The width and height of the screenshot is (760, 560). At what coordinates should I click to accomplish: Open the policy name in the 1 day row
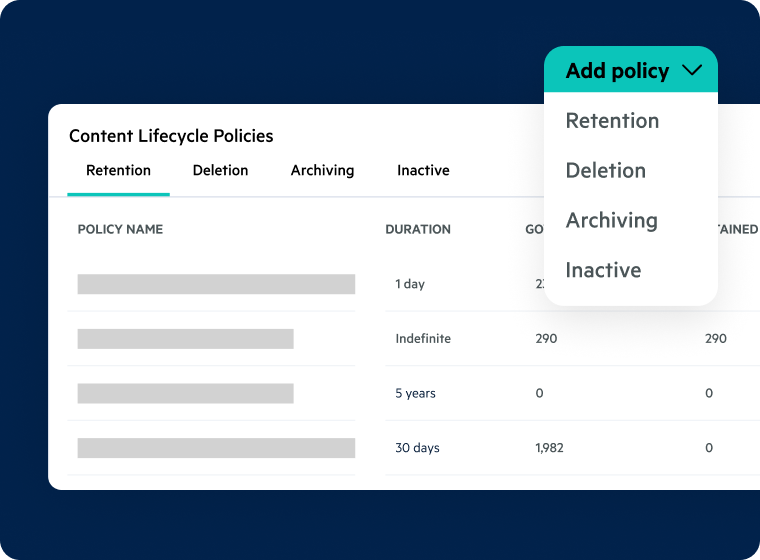[x=216, y=284]
